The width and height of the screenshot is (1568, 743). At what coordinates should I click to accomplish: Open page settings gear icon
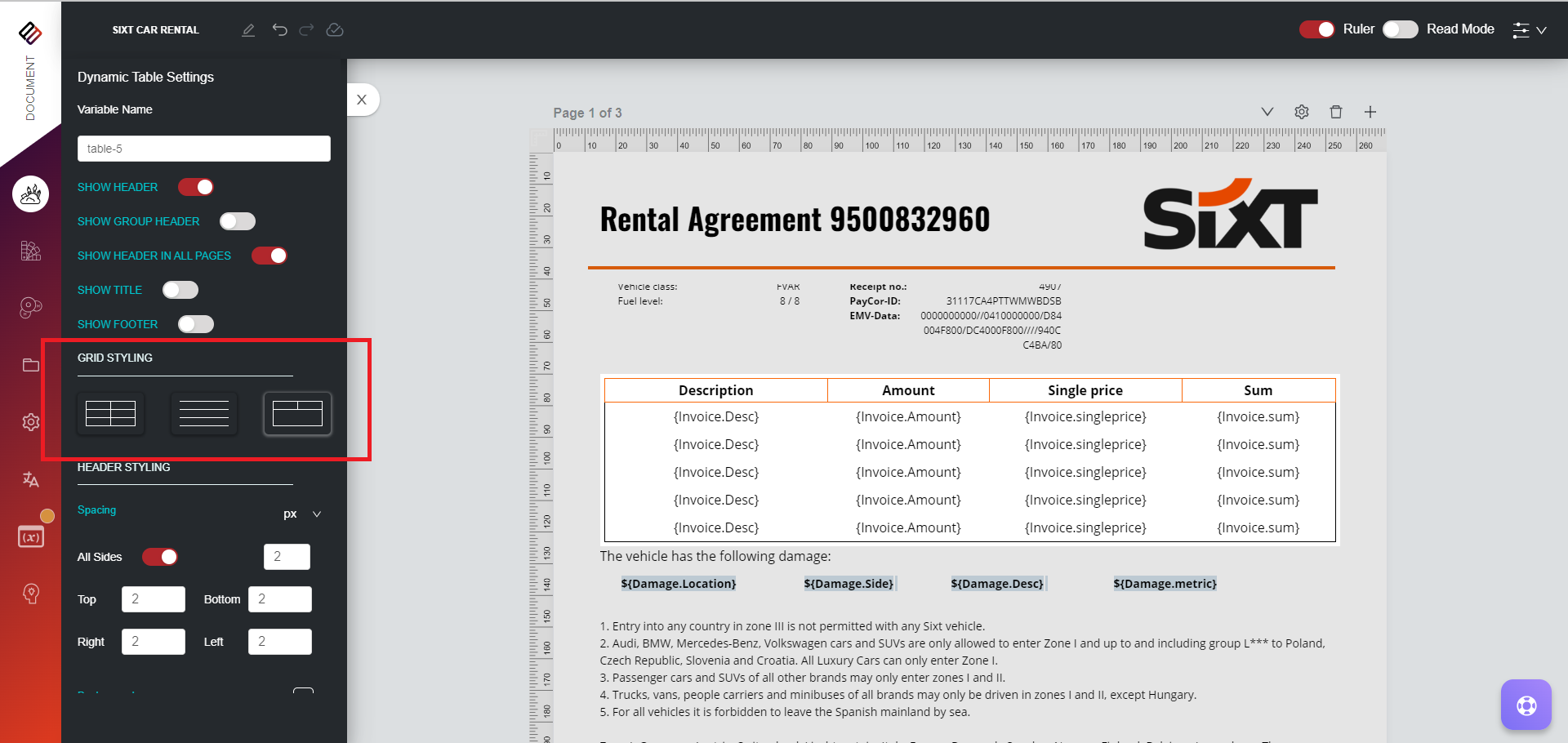1302,112
